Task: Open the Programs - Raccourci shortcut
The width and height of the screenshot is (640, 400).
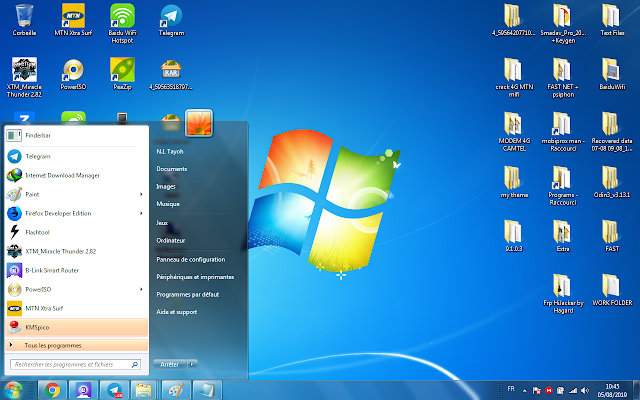Action: click(563, 185)
